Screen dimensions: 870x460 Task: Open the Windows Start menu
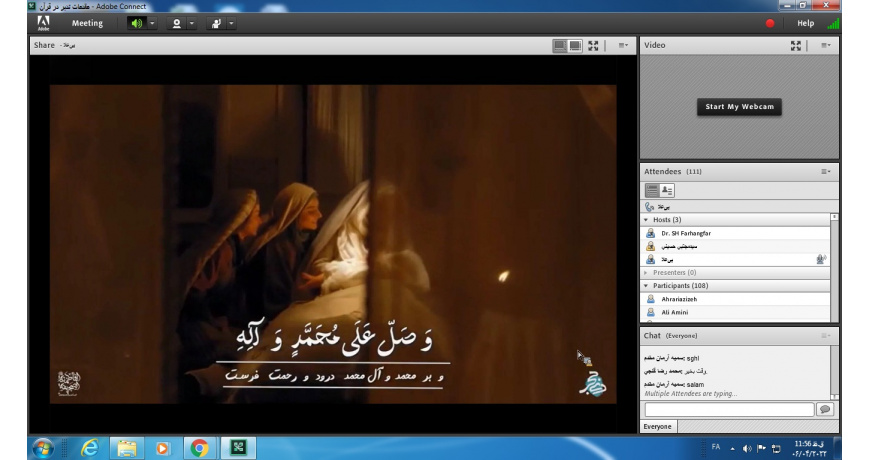click(x=43, y=448)
